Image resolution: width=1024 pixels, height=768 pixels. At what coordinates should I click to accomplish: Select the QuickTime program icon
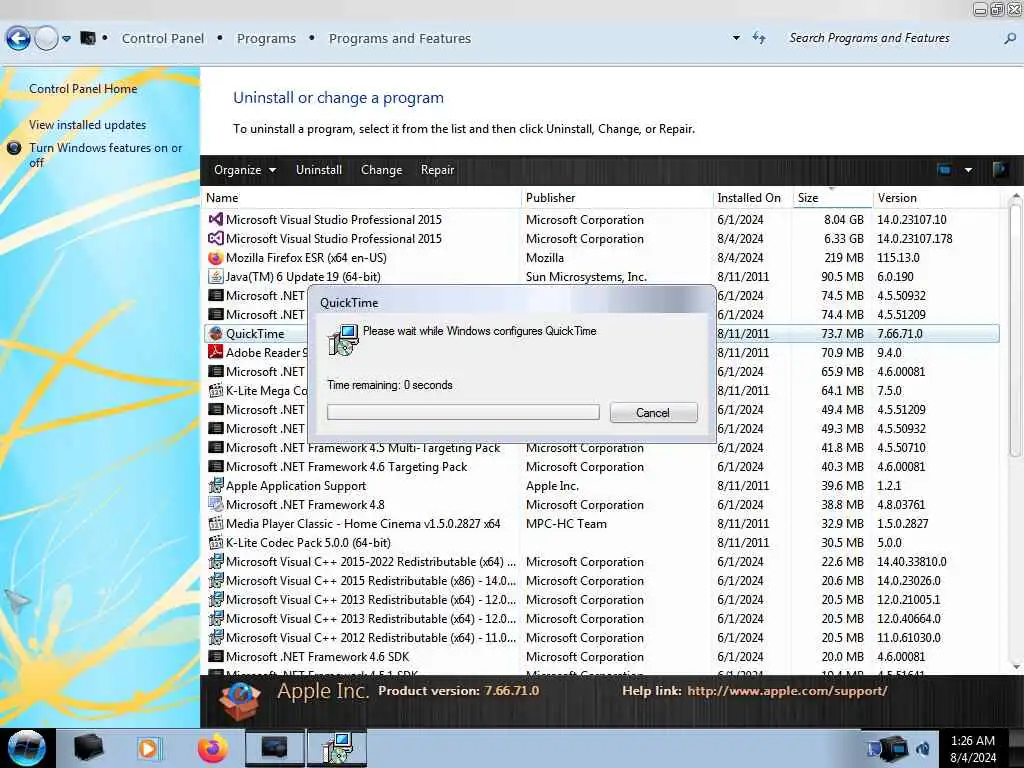coord(216,333)
